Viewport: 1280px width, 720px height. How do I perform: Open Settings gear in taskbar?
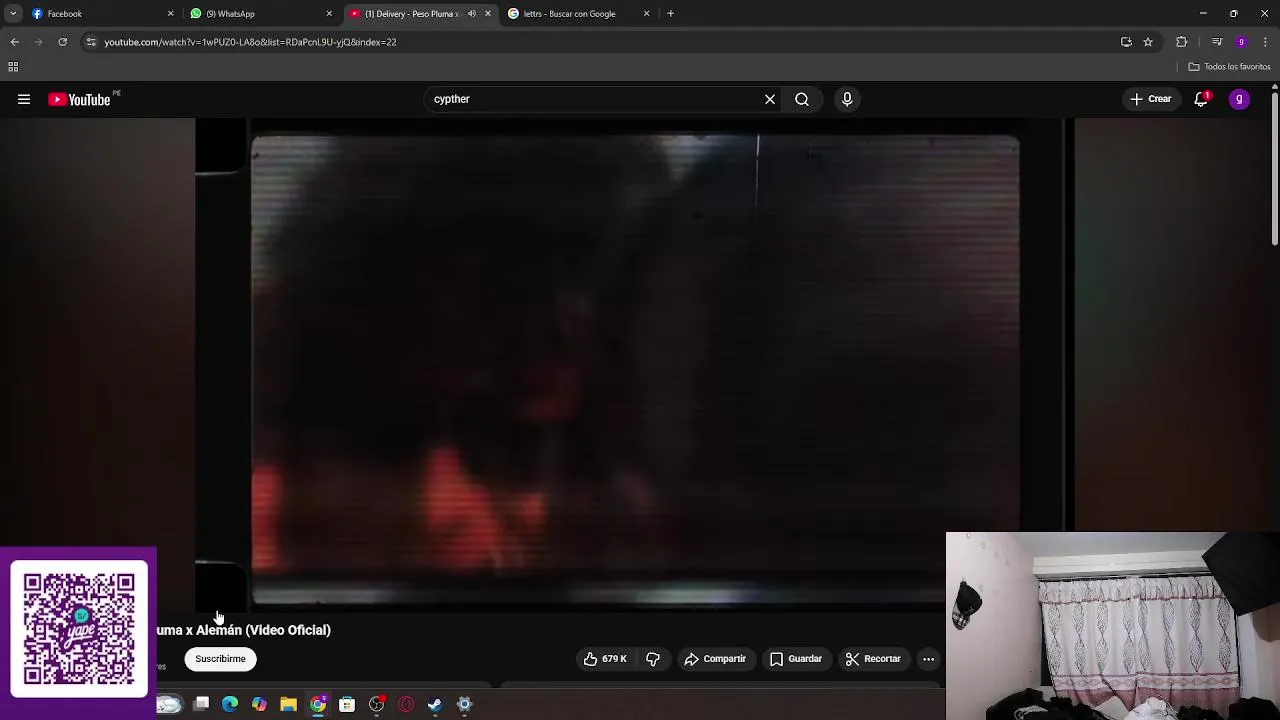coord(464,704)
